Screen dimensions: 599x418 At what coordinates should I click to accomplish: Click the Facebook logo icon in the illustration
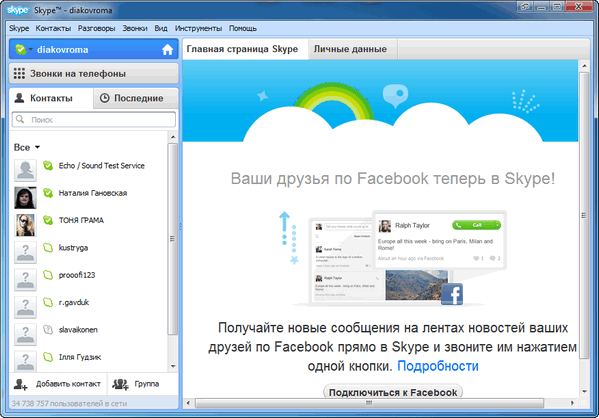pyautogui.click(x=452, y=294)
